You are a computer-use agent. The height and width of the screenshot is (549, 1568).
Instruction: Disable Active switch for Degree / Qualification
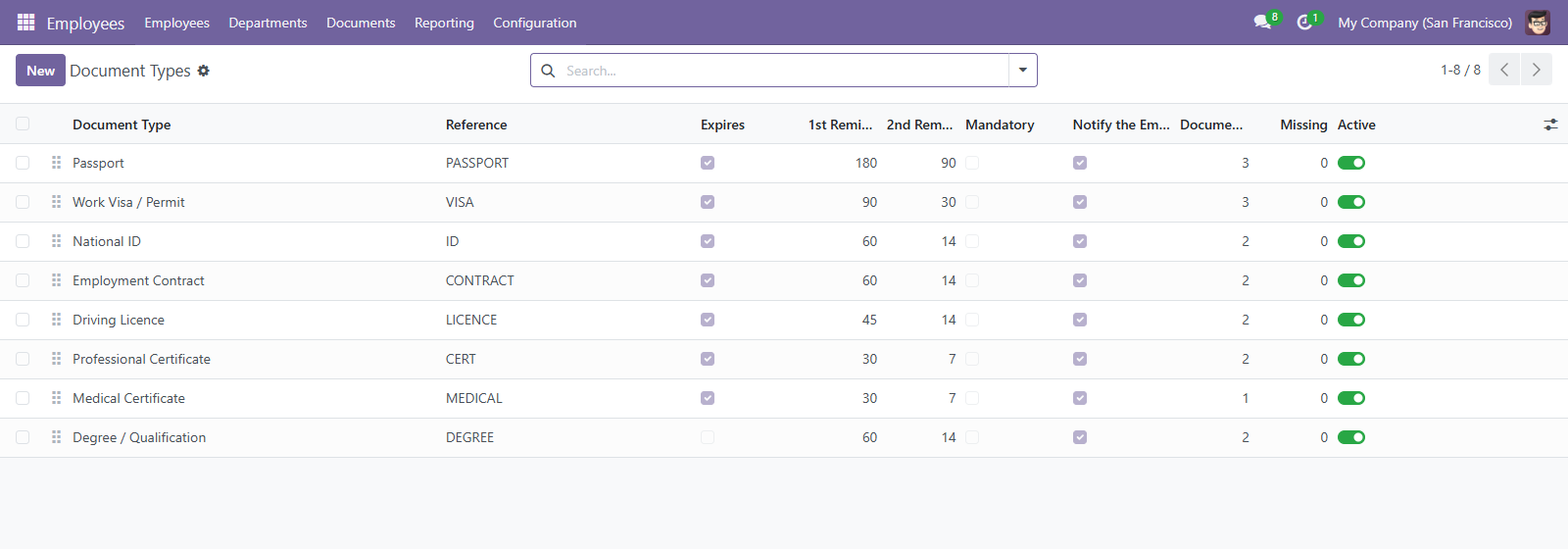coord(1351,437)
